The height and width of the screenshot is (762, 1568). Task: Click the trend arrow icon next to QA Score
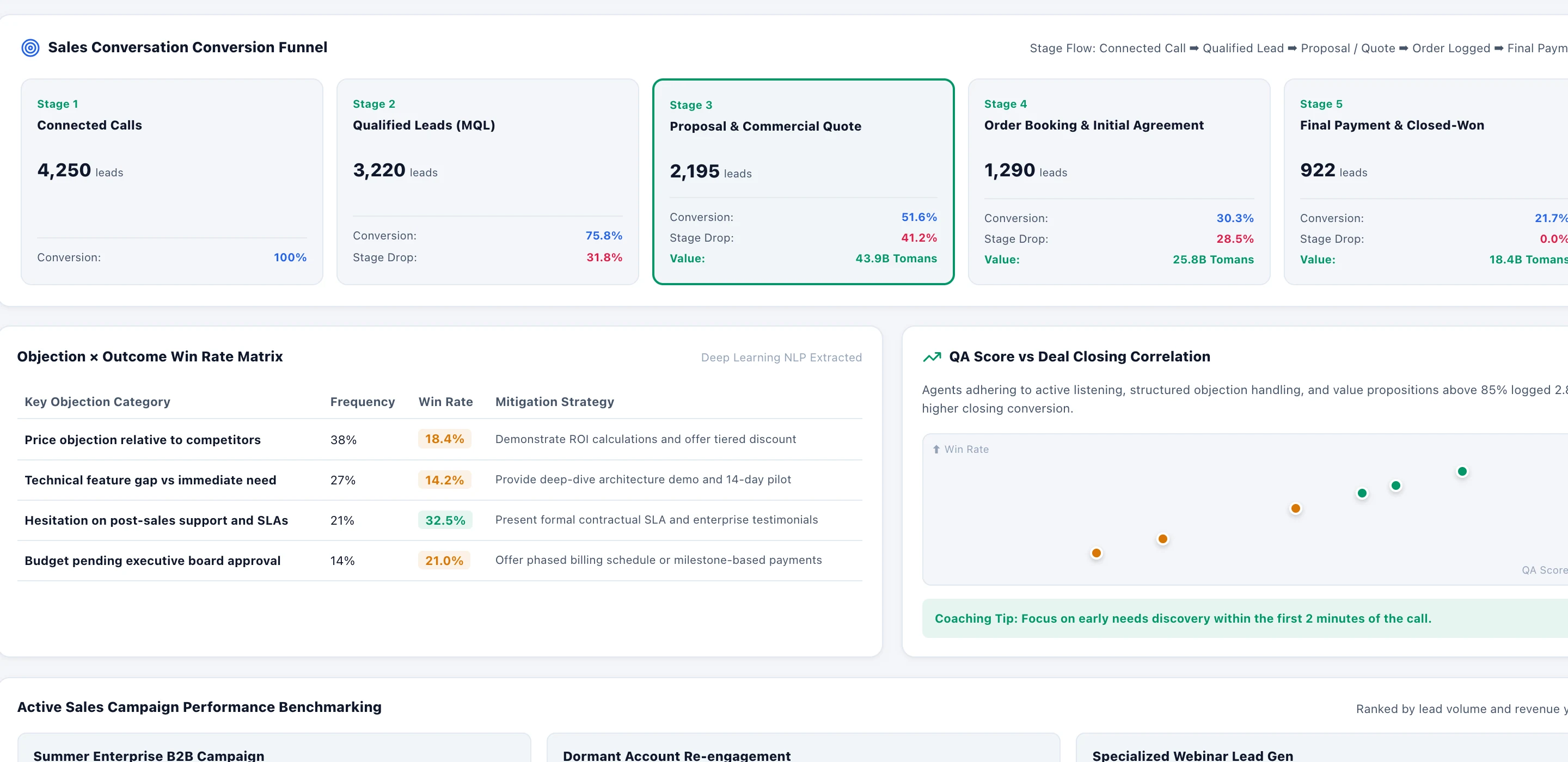932,357
